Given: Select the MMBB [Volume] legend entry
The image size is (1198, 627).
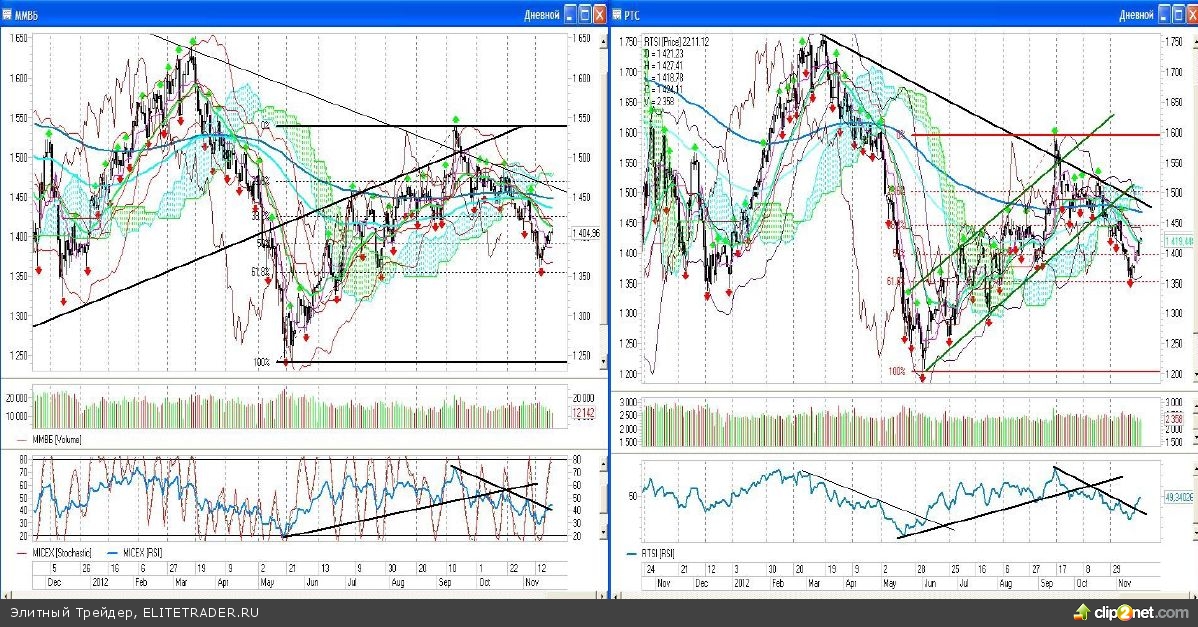Looking at the screenshot, I should [x=58, y=439].
